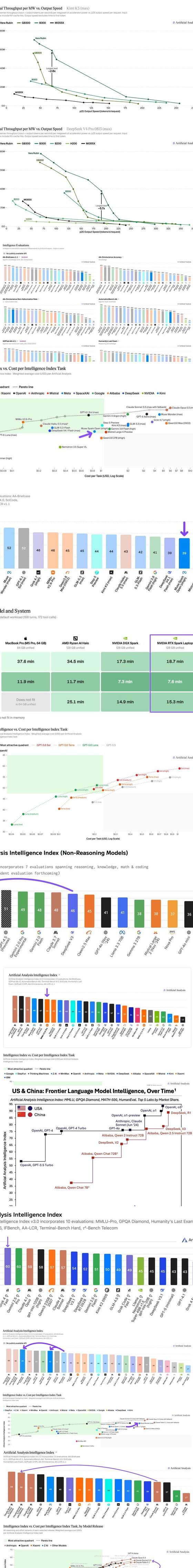193x1568 pixels.
Task: Click the 'Largest lead ~2.8x' annotation in the Kimi K3 chart
Action: (x=52, y=69)
